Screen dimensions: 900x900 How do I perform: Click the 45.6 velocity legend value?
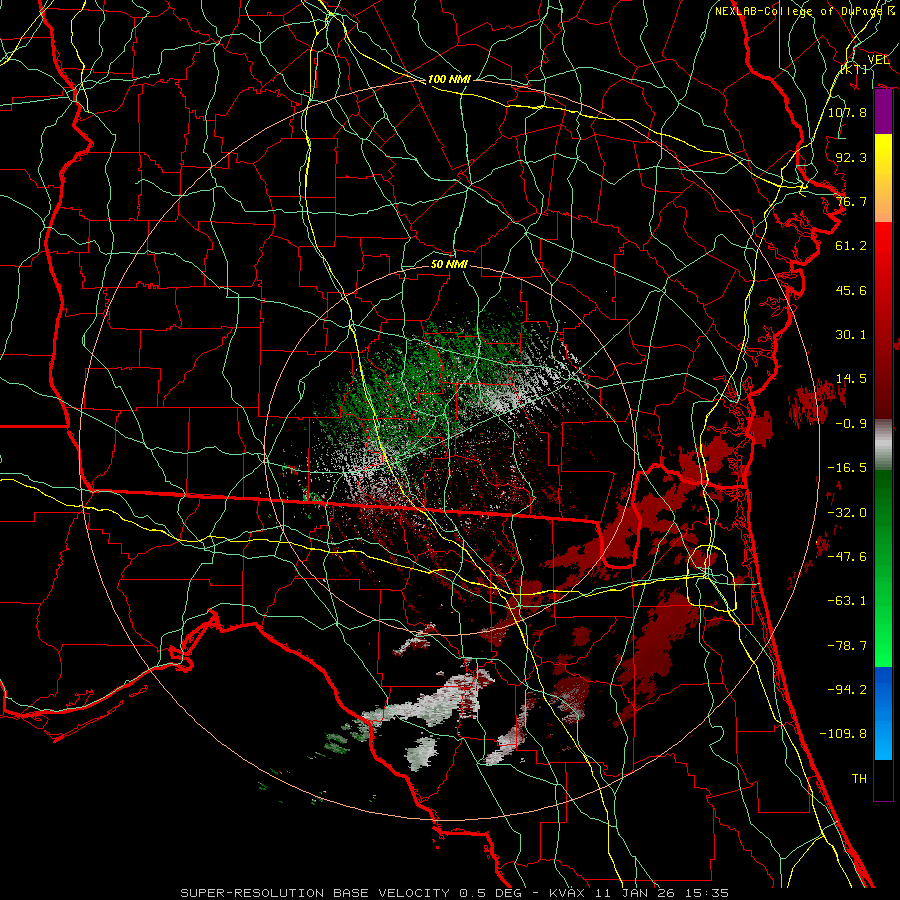coord(851,290)
